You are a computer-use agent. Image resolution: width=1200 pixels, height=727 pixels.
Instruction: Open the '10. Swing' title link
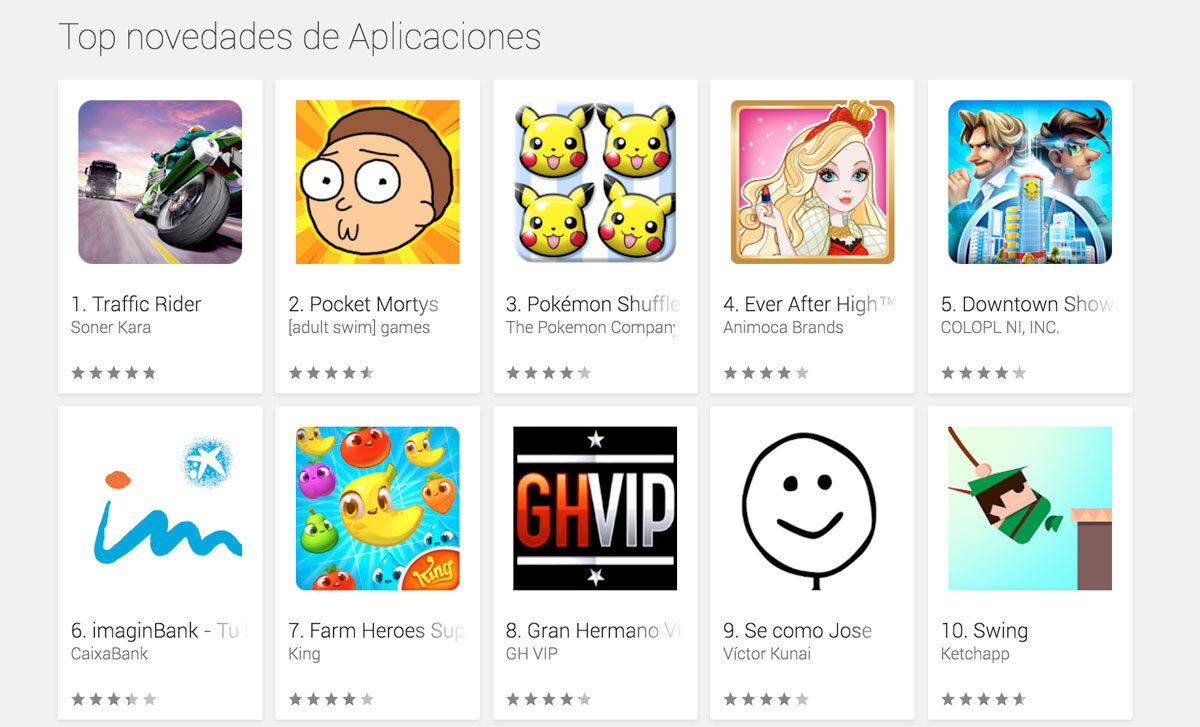984,631
